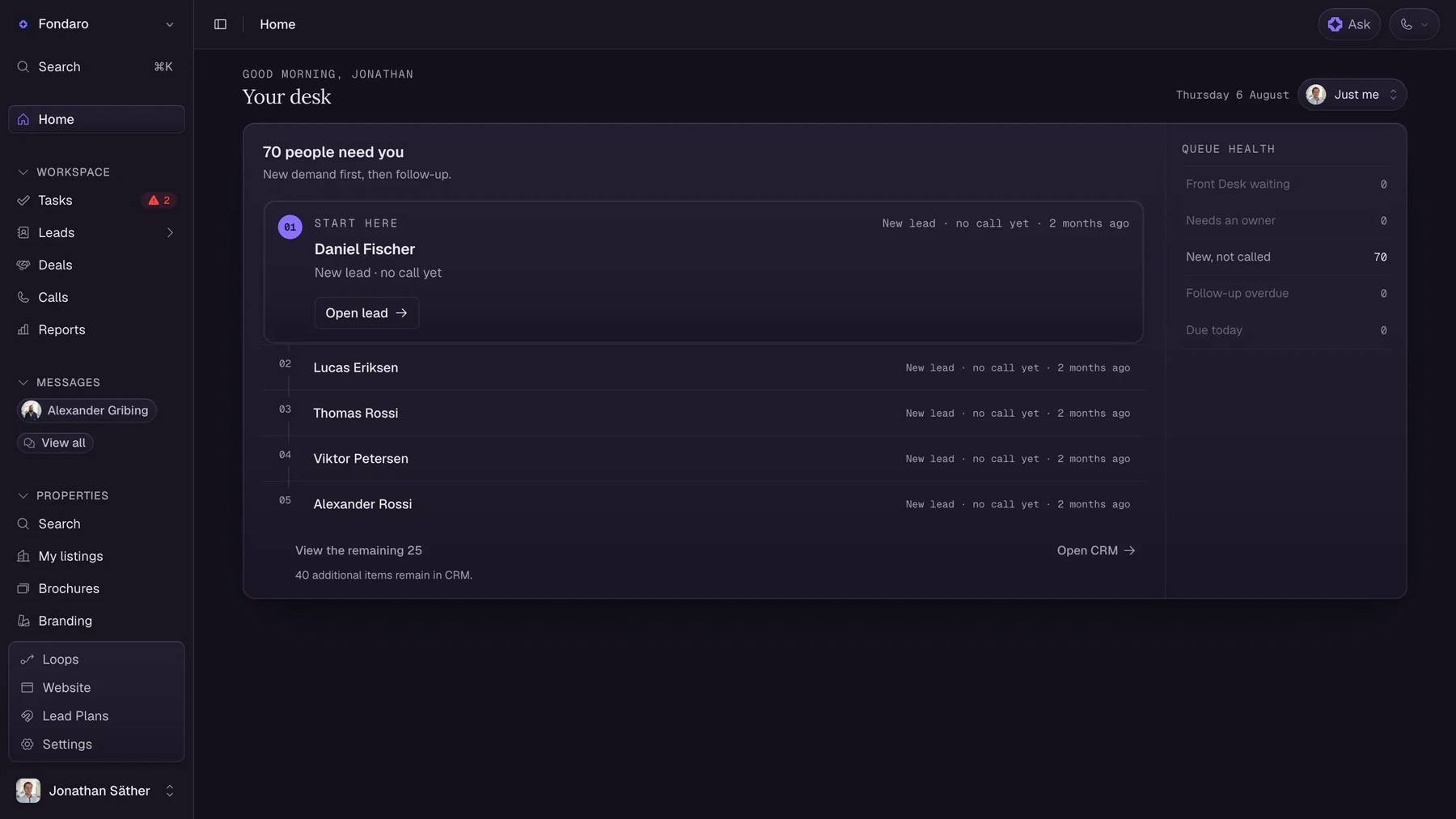Open Reports chart icon in sidebar
This screenshot has width=1456, height=819.
point(23,329)
